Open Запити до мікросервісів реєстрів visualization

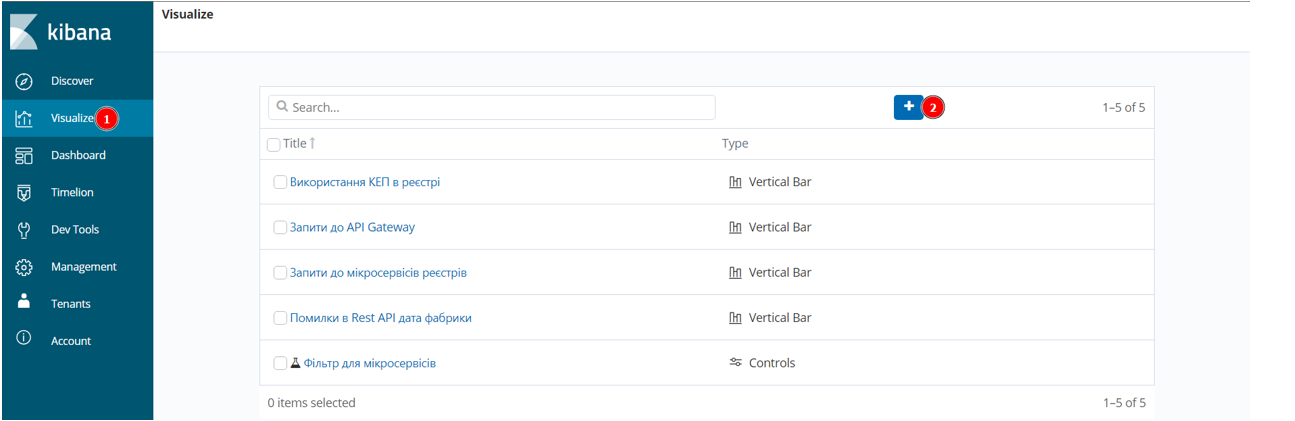pyautogui.click(x=378, y=273)
